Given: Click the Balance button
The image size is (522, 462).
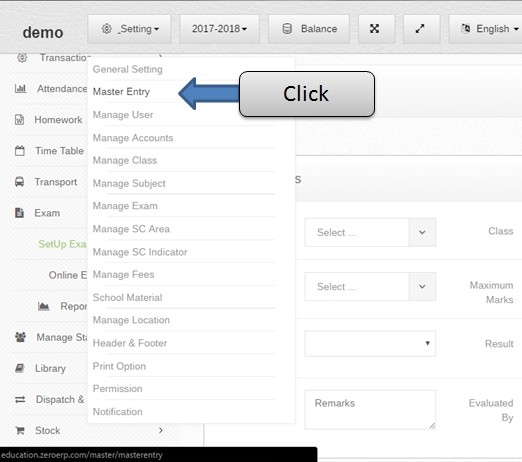Looking at the screenshot, I should click(x=309, y=29).
